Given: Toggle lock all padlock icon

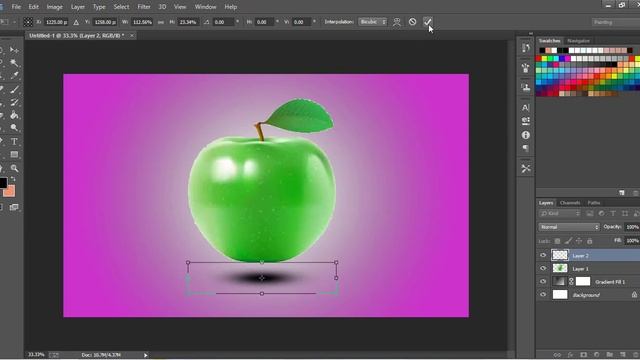Looking at the screenshot, I should click(x=589, y=241).
